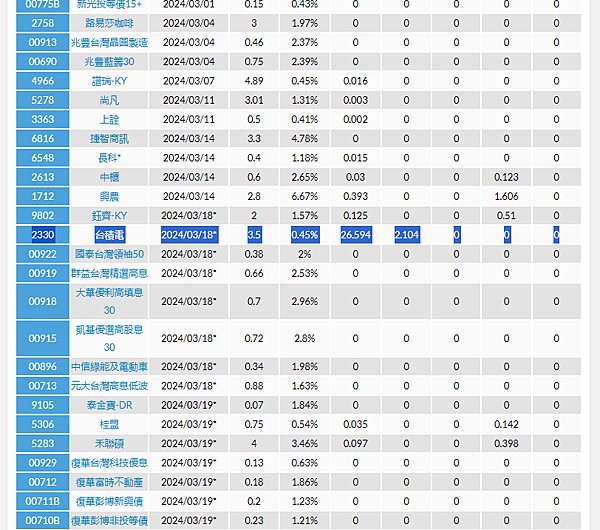The image size is (600, 530).
Task: Click the 4.78% yield cell
Action: (x=305, y=139)
